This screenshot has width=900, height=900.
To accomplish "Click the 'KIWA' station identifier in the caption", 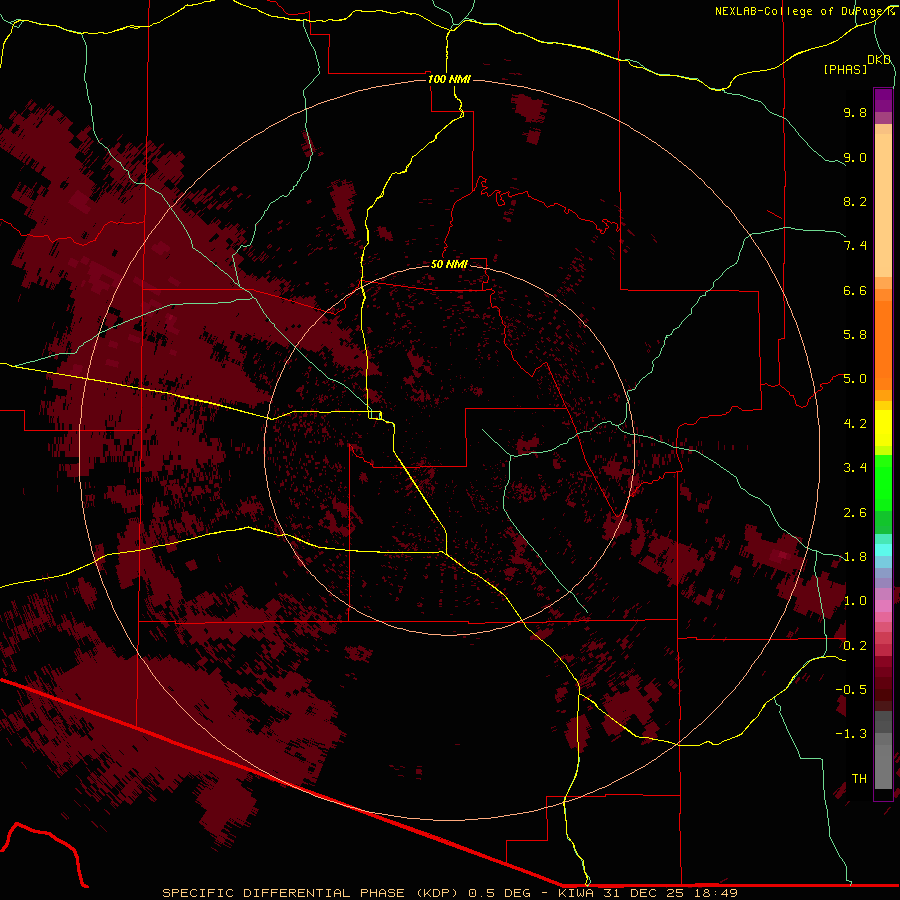I will coord(576,893).
